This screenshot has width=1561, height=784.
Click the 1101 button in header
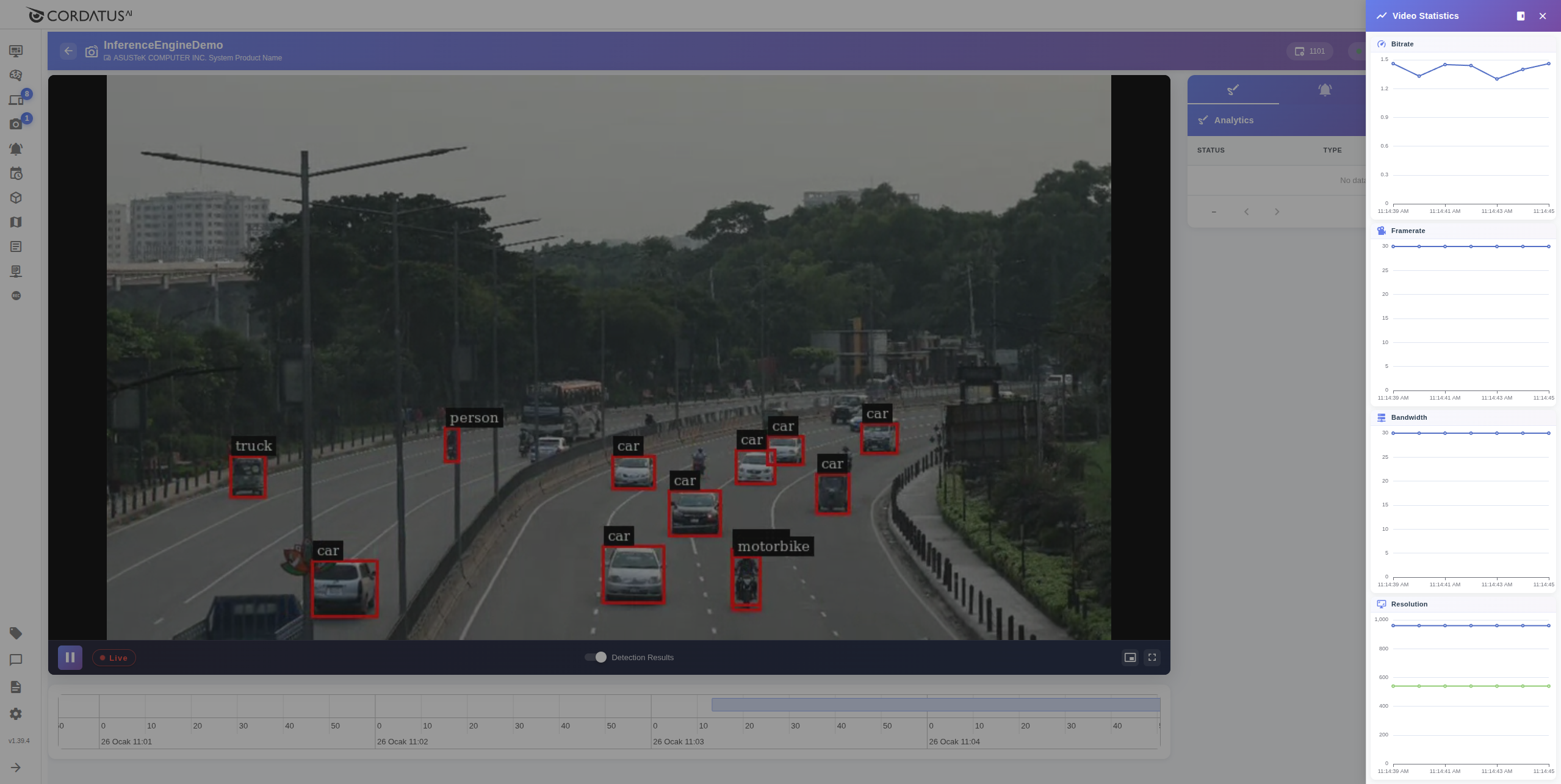(1310, 51)
